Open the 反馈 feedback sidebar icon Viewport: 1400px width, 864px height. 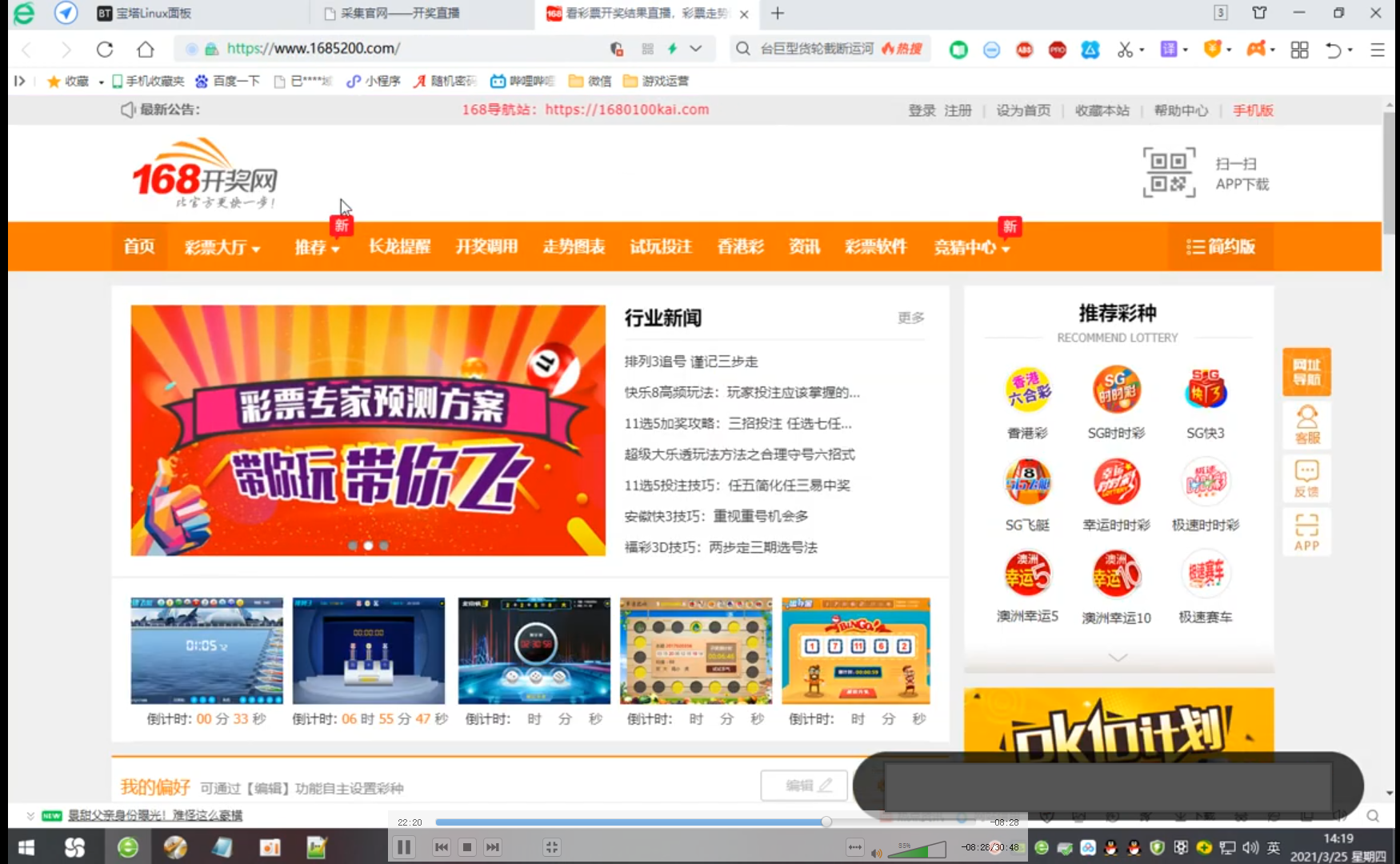coord(1306,478)
